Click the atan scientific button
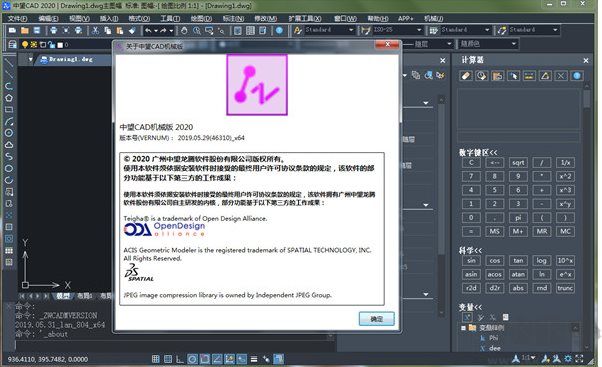This screenshot has height=367, width=602. click(x=518, y=274)
